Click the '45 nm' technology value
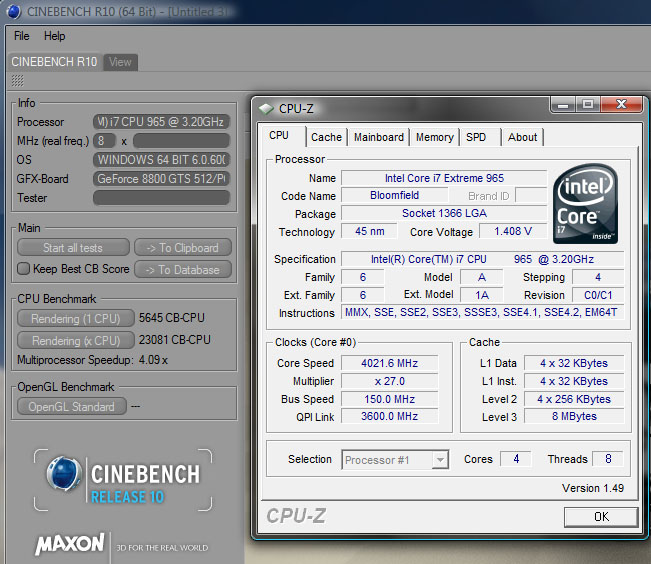This screenshot has width=651, height=564. click(369, 231)
